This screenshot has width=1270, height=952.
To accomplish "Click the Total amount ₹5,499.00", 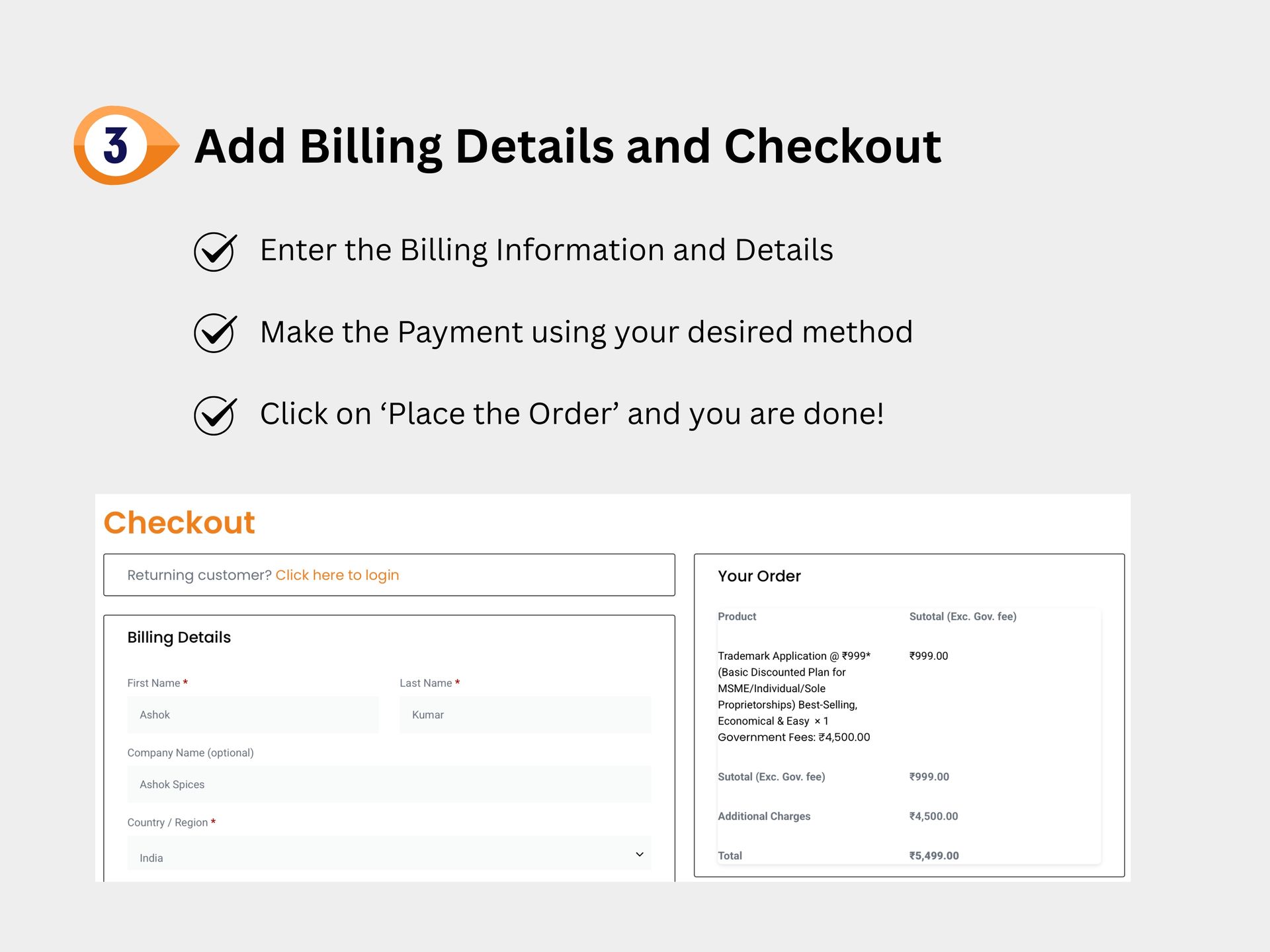I will coord(933,855).
